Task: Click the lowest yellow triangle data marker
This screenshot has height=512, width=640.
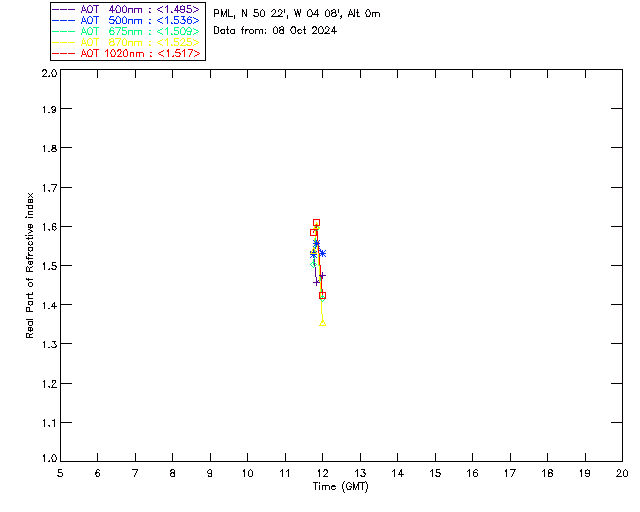Action: tap(322, 323)
